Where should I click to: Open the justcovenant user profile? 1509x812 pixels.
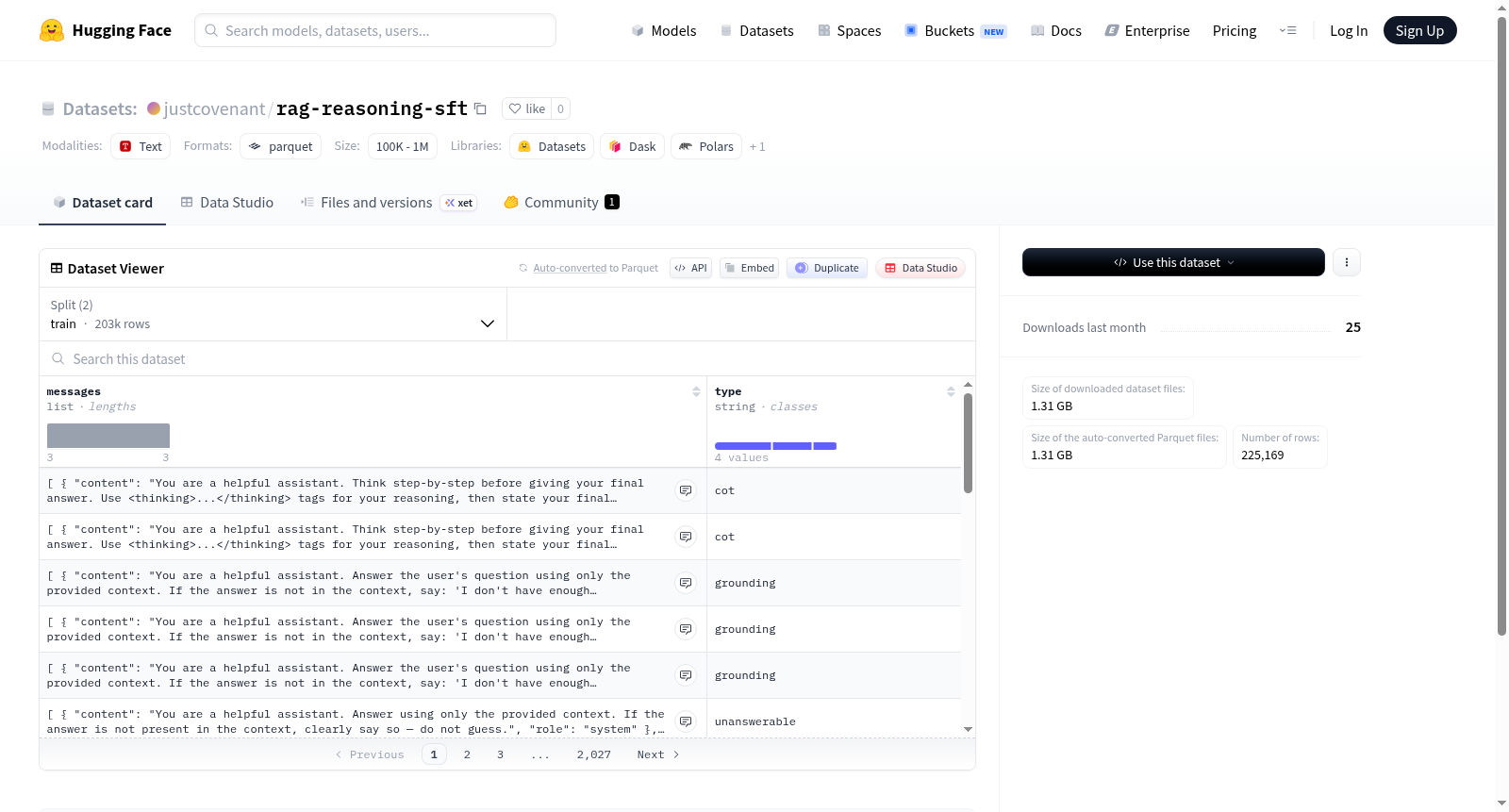pos(214,108)
